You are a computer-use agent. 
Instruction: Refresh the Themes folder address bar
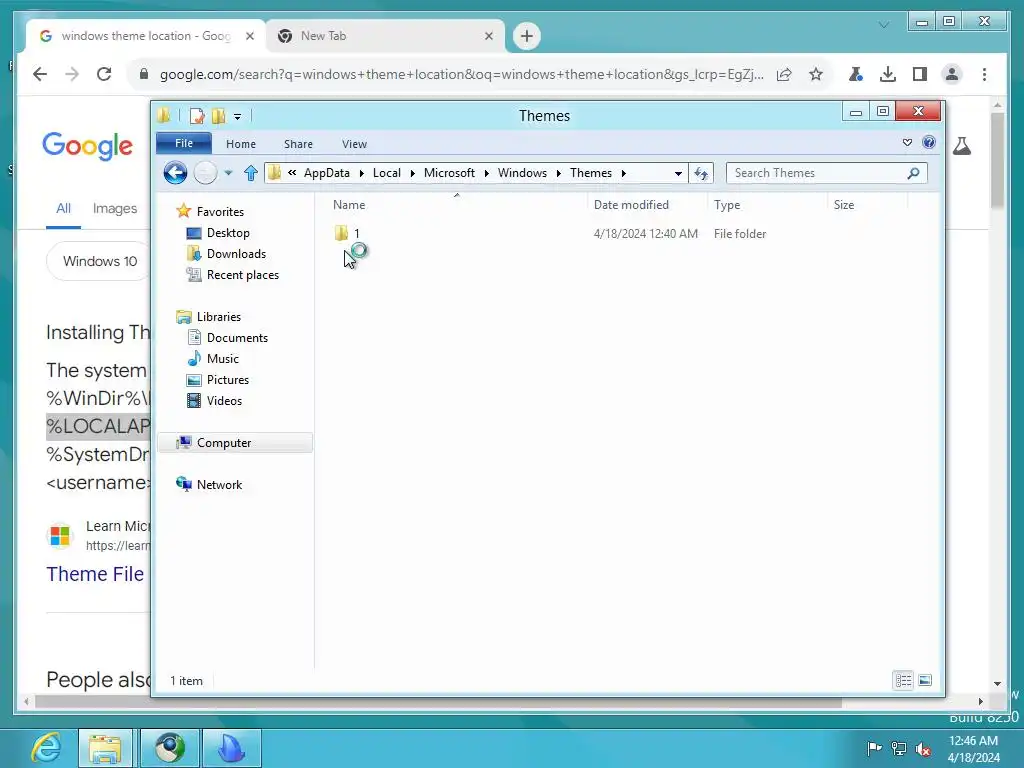tap(701, 173)
